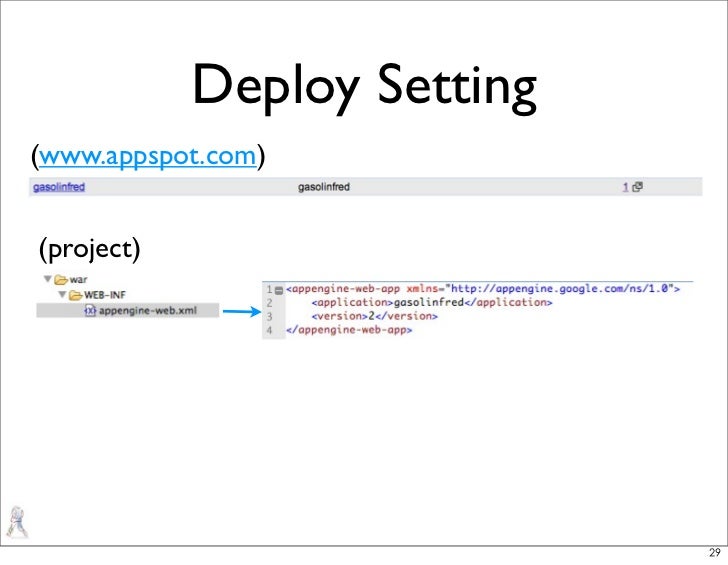The width and height of the screenshot is (728, 565).
Task: Collapse the WEB-INF folder triangle
Action: tap(62, 294)
